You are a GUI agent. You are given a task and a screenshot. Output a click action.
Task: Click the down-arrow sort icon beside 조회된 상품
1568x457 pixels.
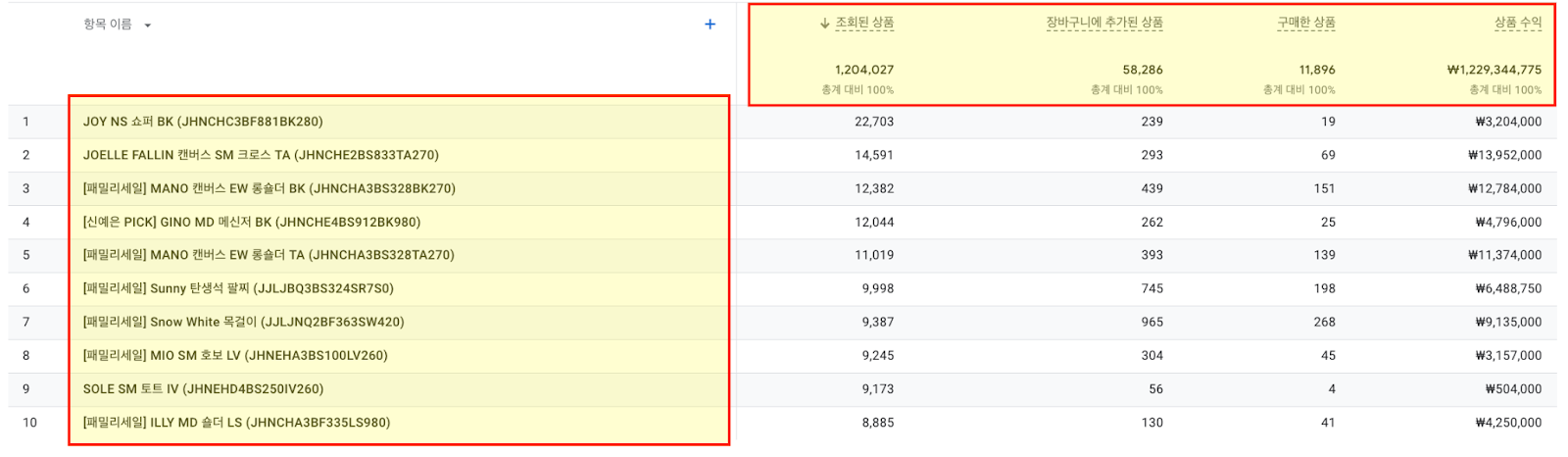pyautogui.click(x=825, y=24)
